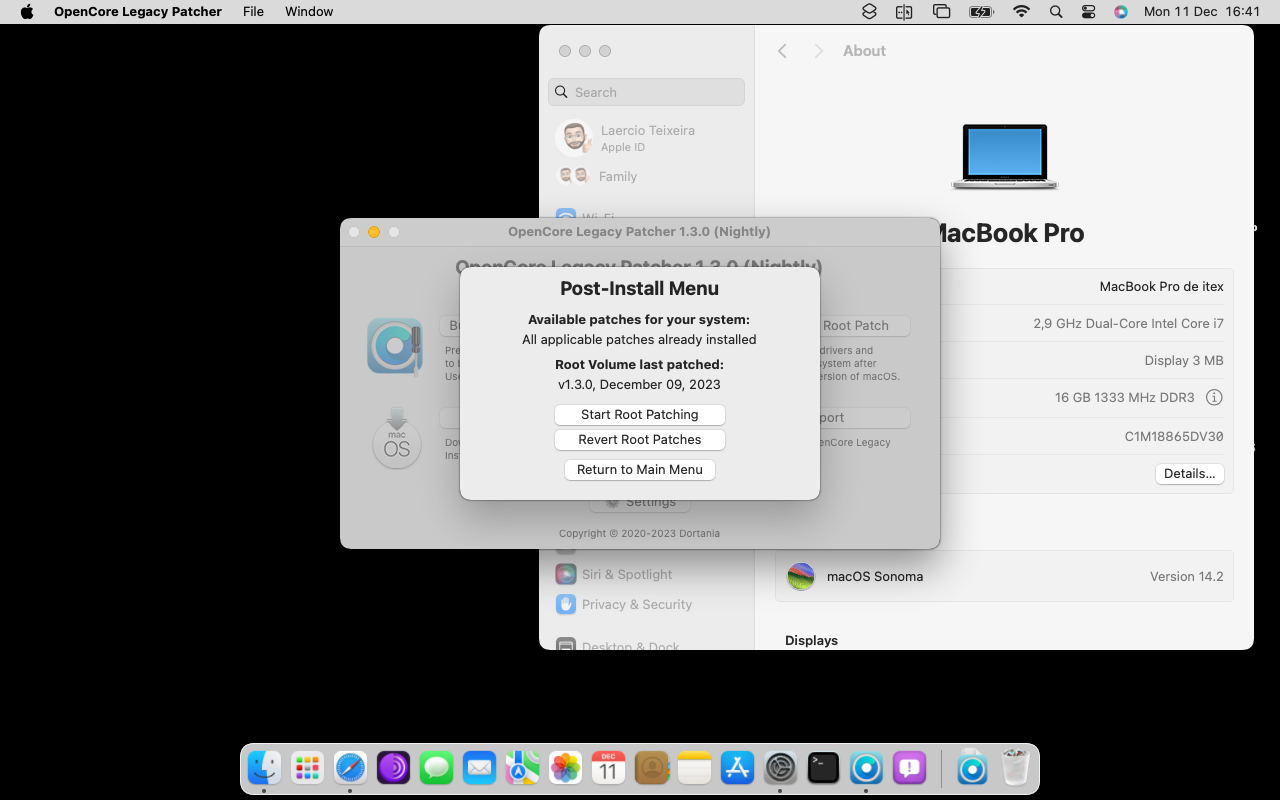Click the patcher disk-with-wrench icon
Screen dimensions: 1280x800
(x=394, y=346)
